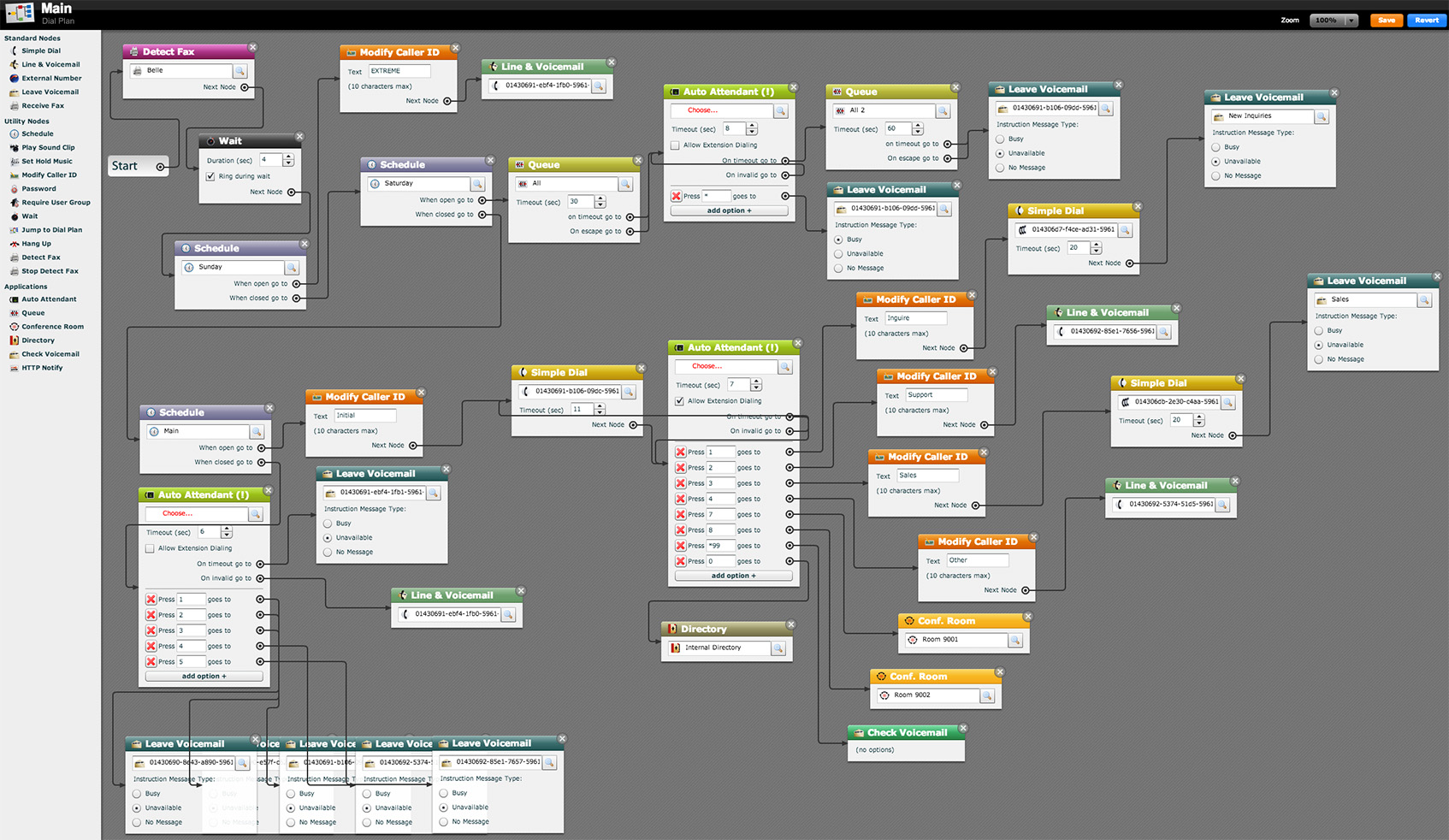Click the Standard Nodes section header
1449x840 pixels.
click(x=33, y=38)
